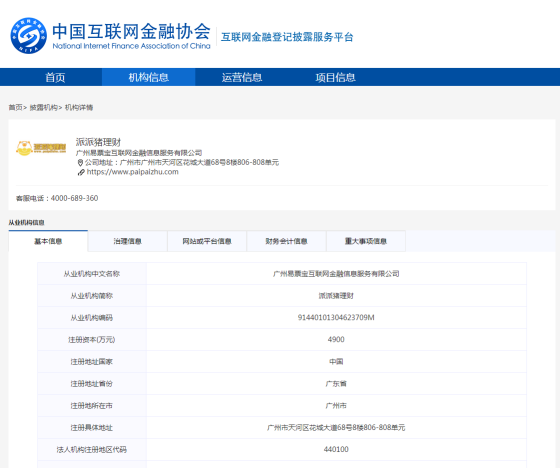Image resolution: width=560 pixels, height=468 pixels.
Task: Open the 运营信息 navigation item
Action: pos(242,78)
